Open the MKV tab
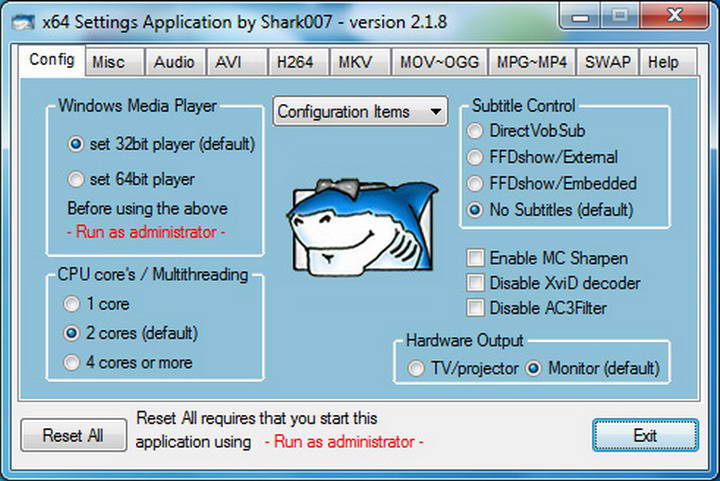720x481 pixels. 360,62
